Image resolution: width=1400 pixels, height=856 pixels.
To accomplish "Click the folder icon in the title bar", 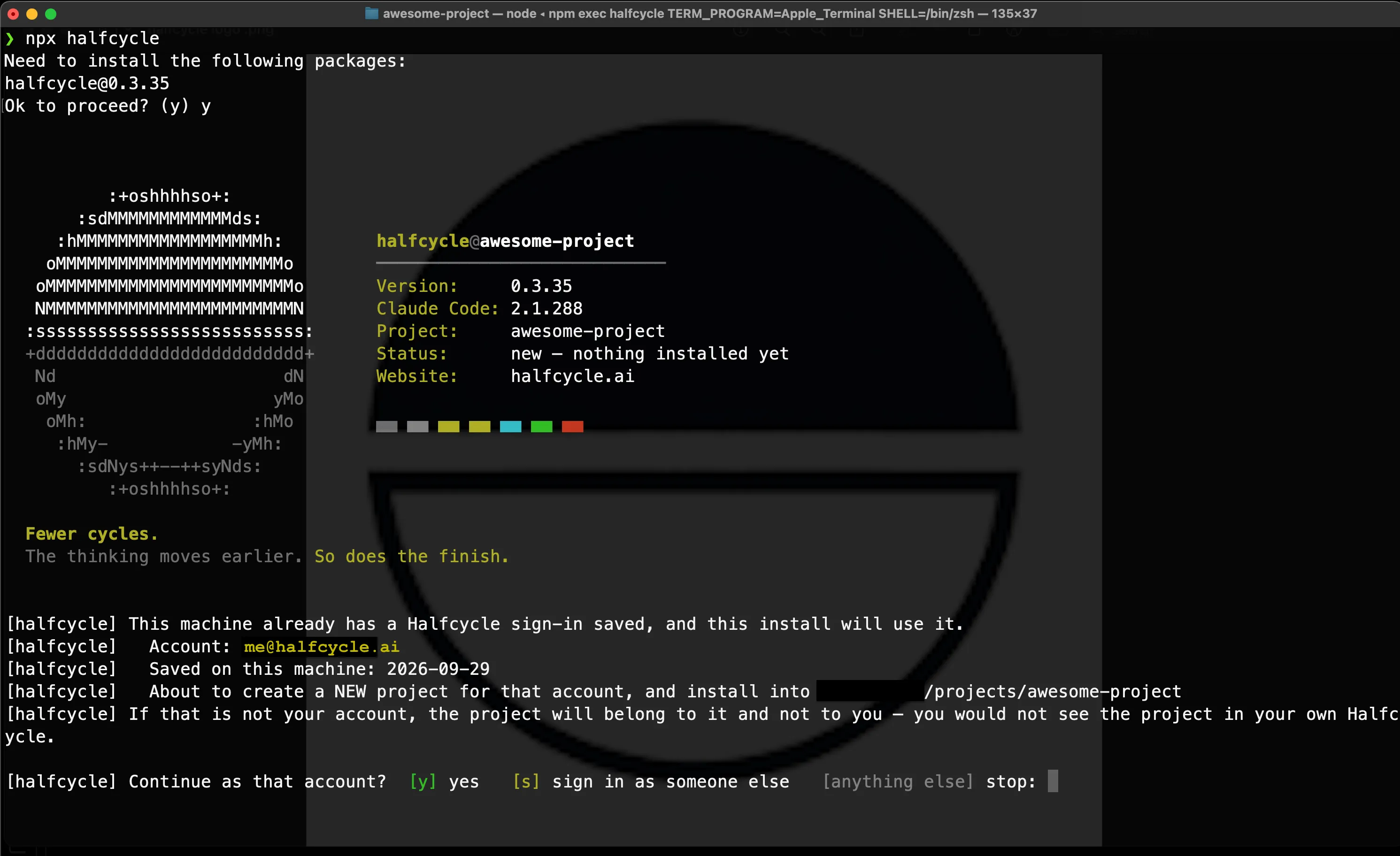I will coord(371,14).
